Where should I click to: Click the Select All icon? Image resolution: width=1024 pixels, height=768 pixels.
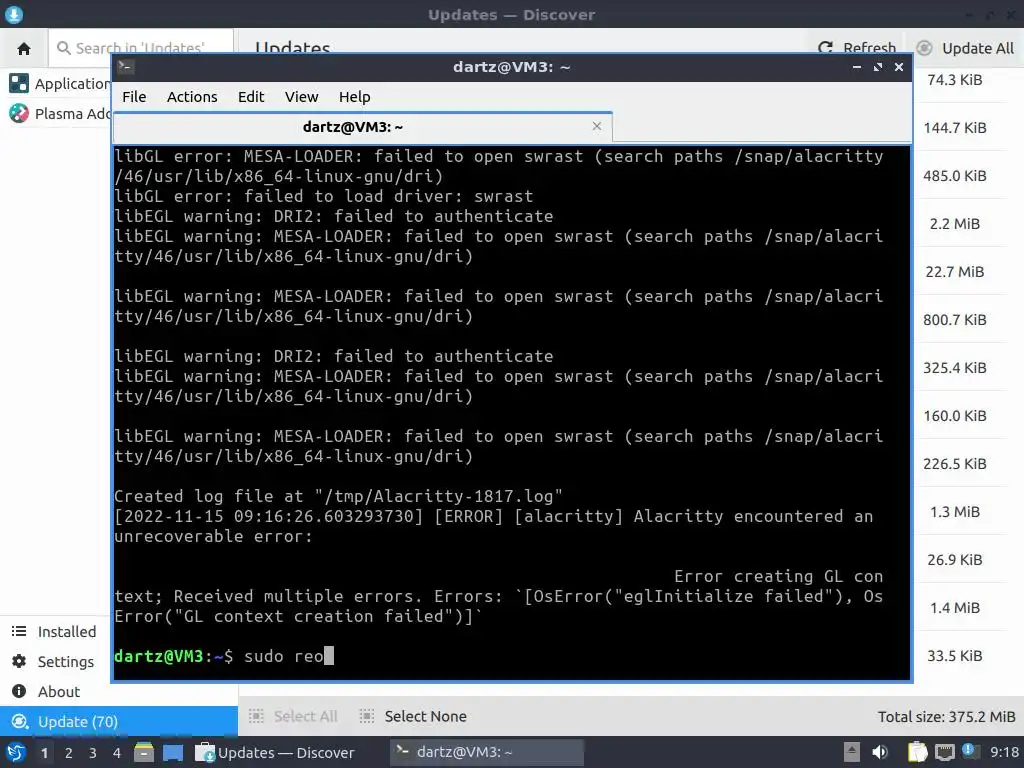click(256, 716)
